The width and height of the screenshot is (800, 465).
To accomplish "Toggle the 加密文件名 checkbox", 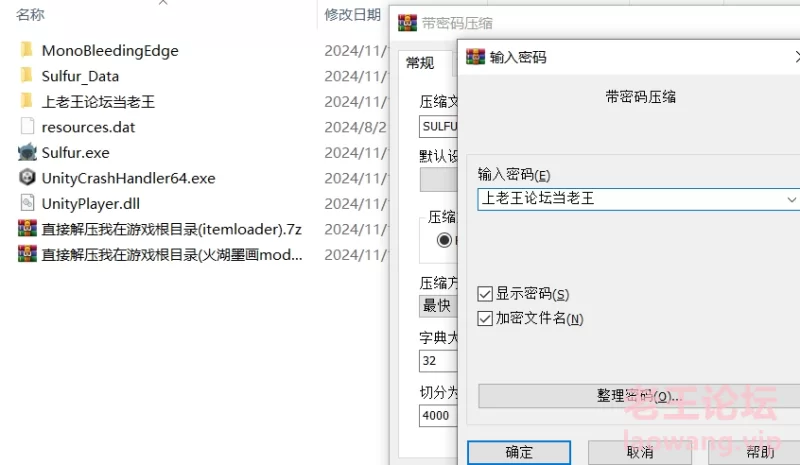I will (x=485, y=319).
